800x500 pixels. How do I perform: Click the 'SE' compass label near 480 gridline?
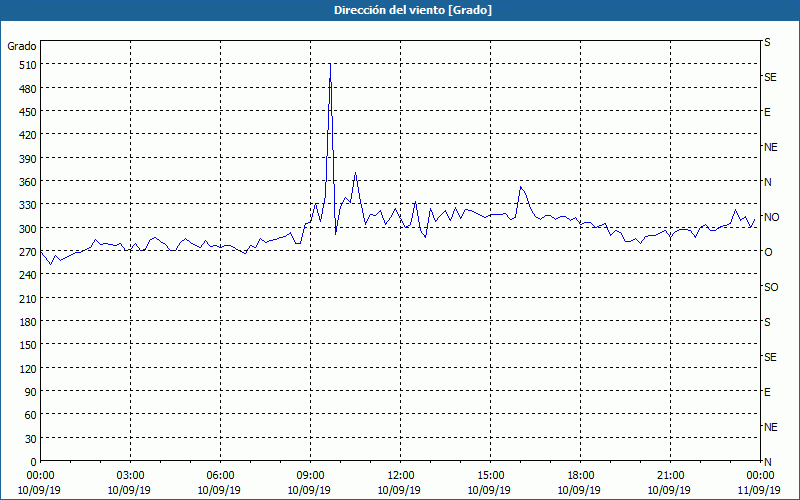(770, 78)
